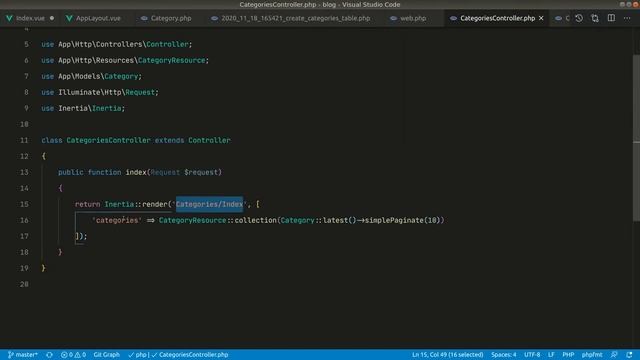Open changes compare icon in editor toolbar
Image resolution: width=640 pixels, height=360 pixels.
click(x=595, y=18)
